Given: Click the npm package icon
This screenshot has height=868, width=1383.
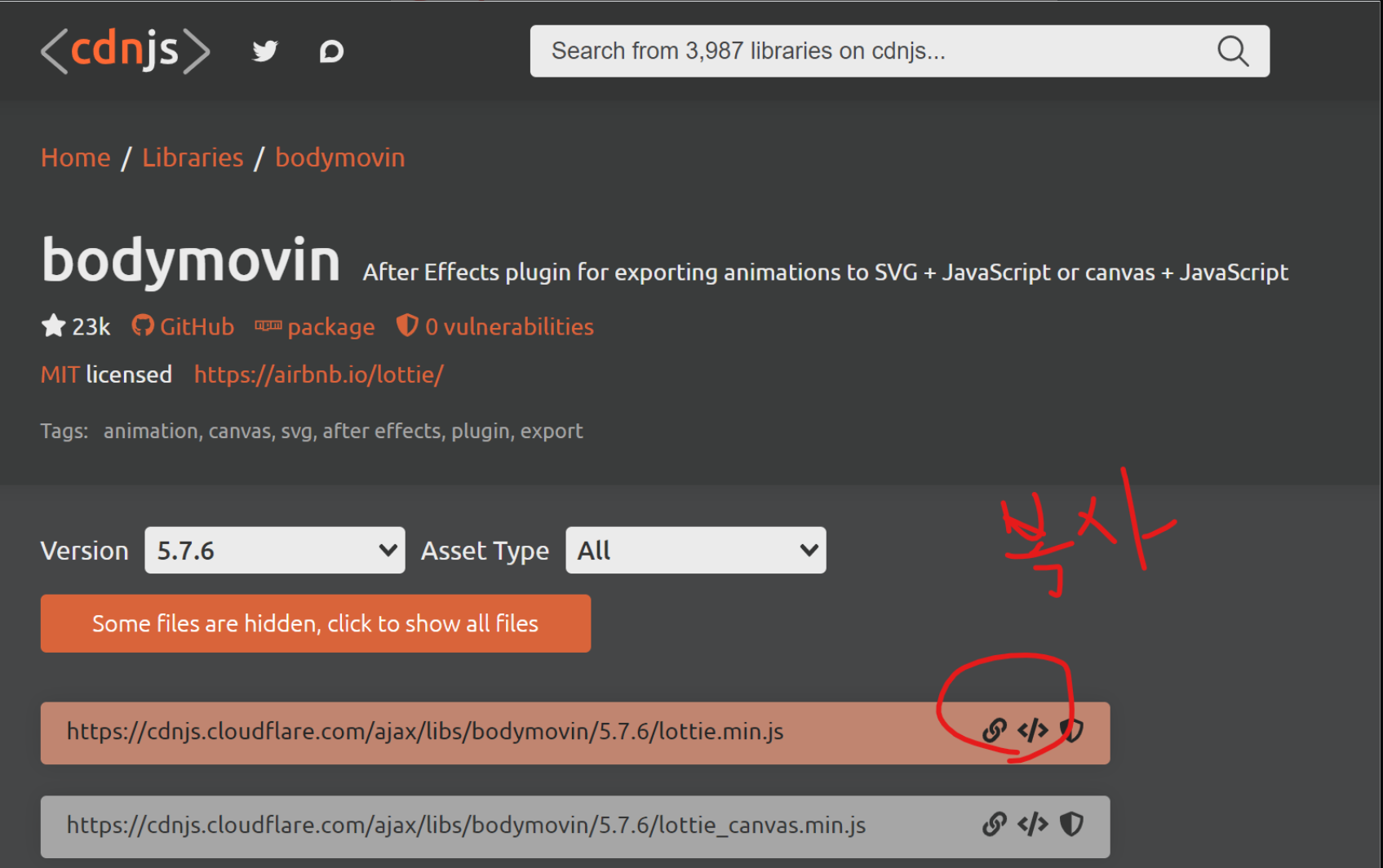Looking at the screenshot, I should [x=268, y=325].
